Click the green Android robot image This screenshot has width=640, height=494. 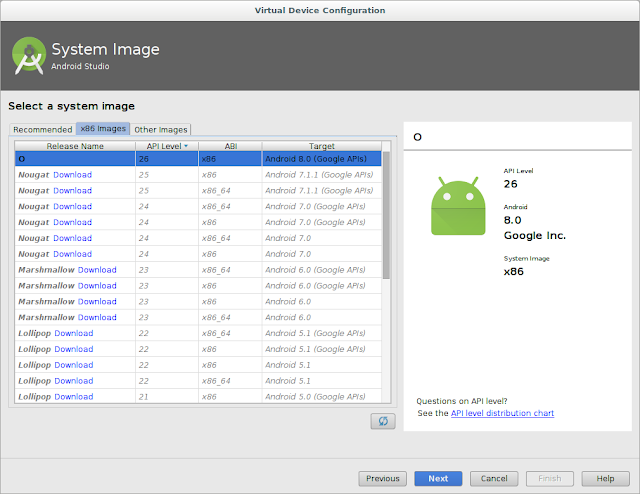pyautogui.click(x=458, y=206)
